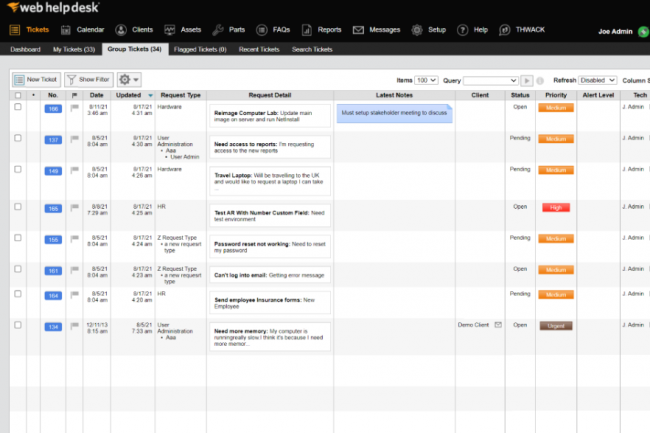650x433 pixels.
Task: Open the Calendar module icon
Action: point(67,30)
